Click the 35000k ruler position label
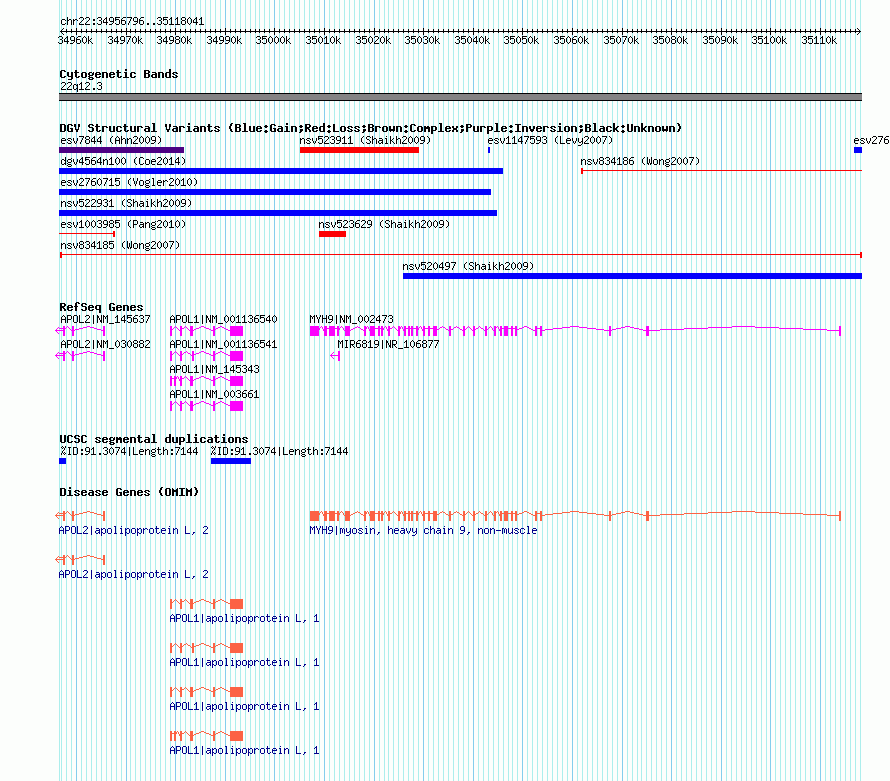The width and height of the screenshot is (890, 781). tap(273, 40)
